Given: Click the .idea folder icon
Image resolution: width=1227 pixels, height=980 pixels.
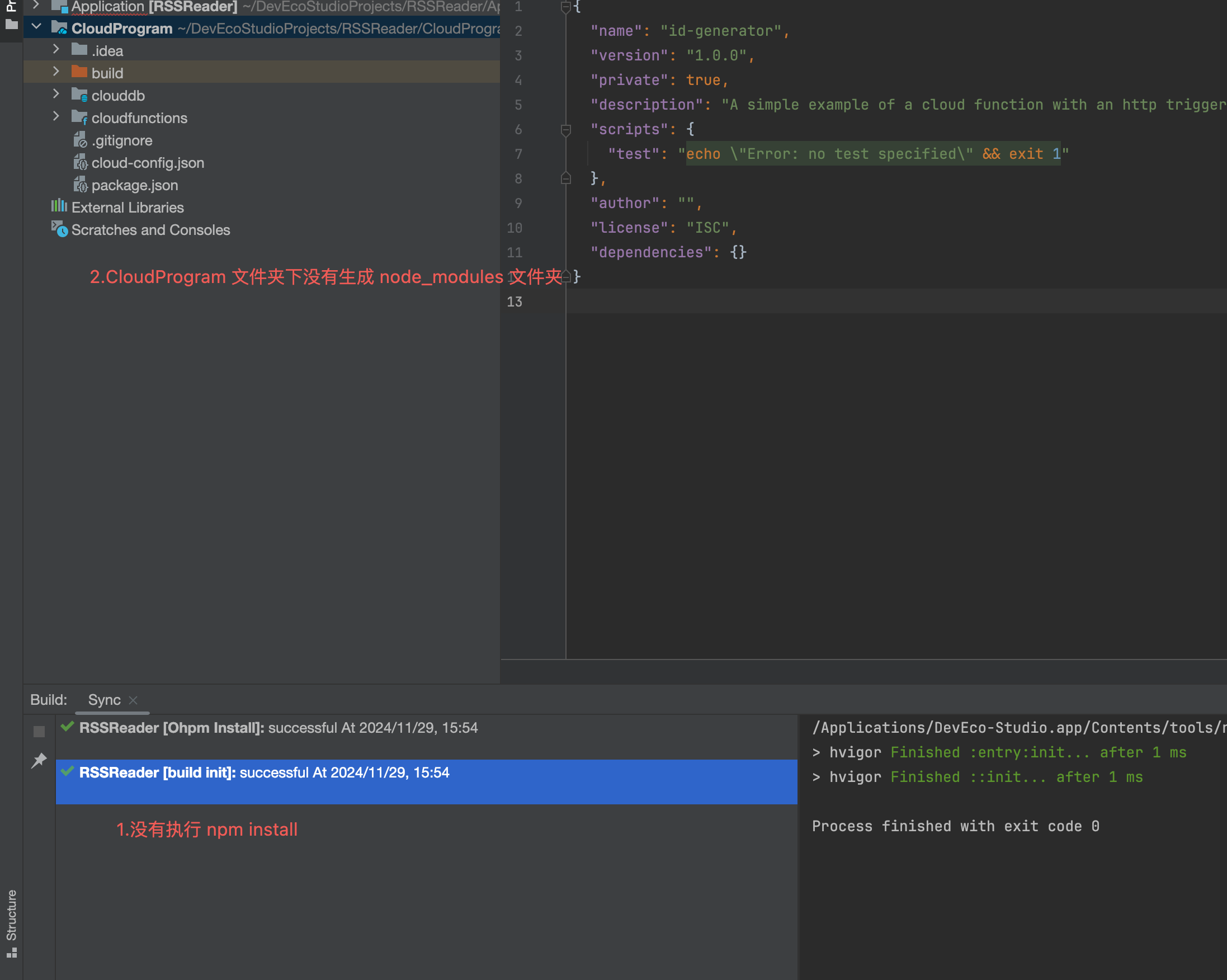Looking at the screenshot, I should click(79, 50).
